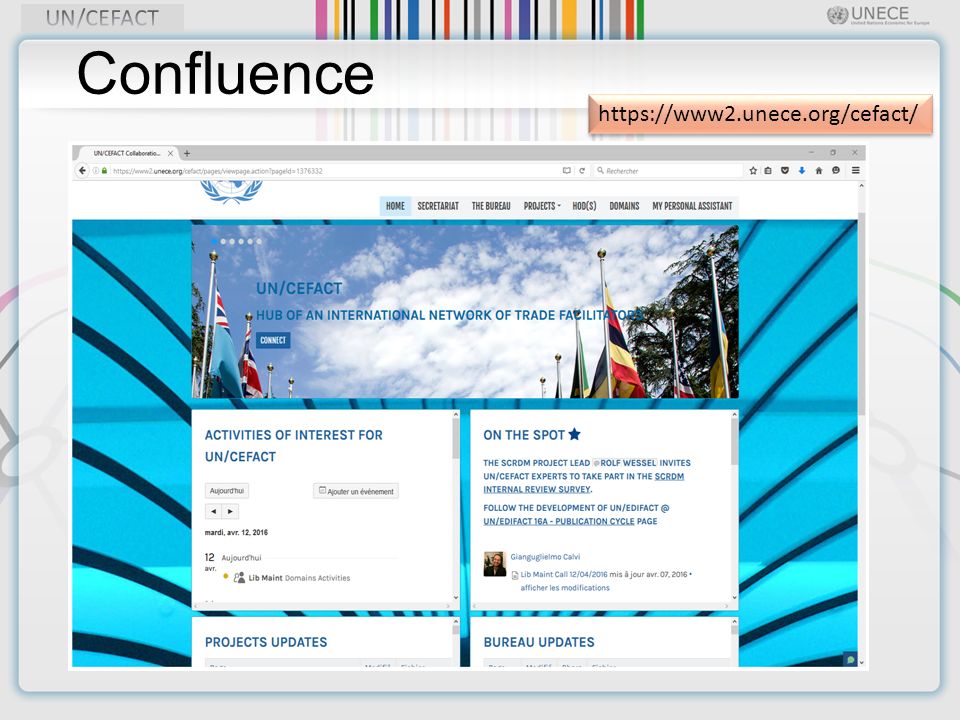Click the document icon before Lib Maint Call
This screenshot has height=720, width=960.
[515, 575]
